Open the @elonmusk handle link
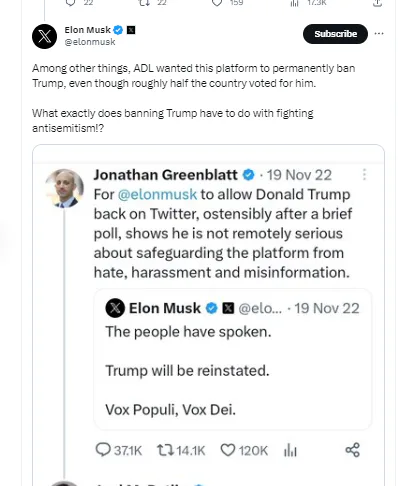This screenshot has width=398, height=486. pos(90,42)
